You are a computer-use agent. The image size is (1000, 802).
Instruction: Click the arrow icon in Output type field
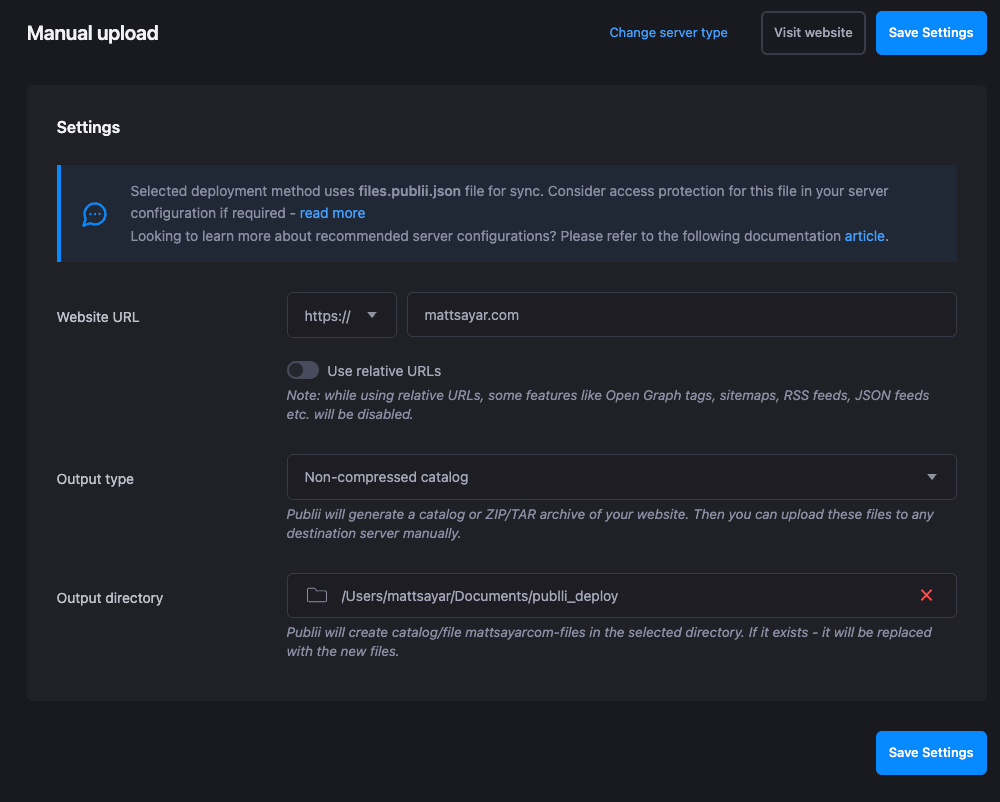(931, 477)
